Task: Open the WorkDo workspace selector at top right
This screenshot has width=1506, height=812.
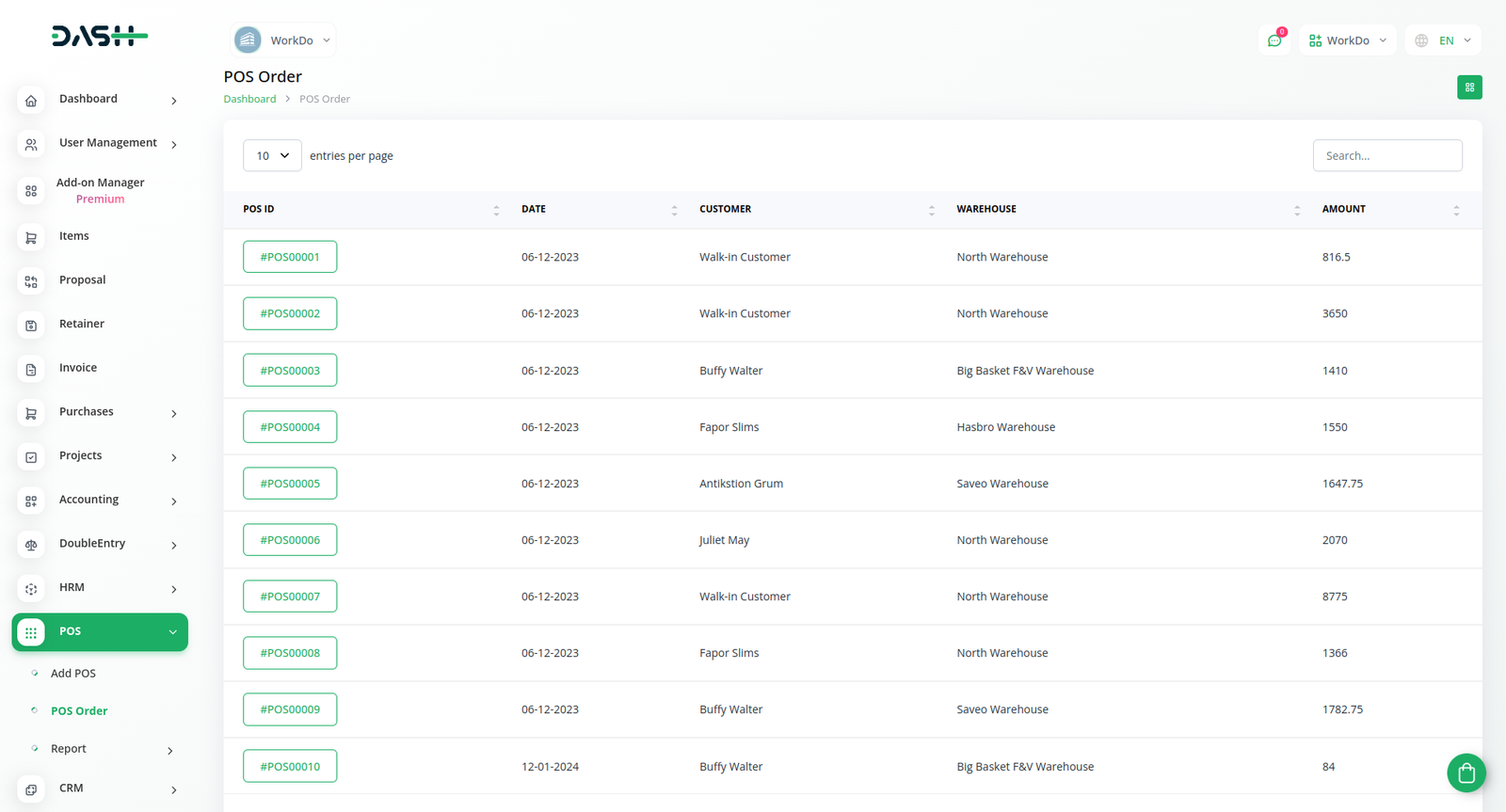Action: click(x=1347, y=40)
